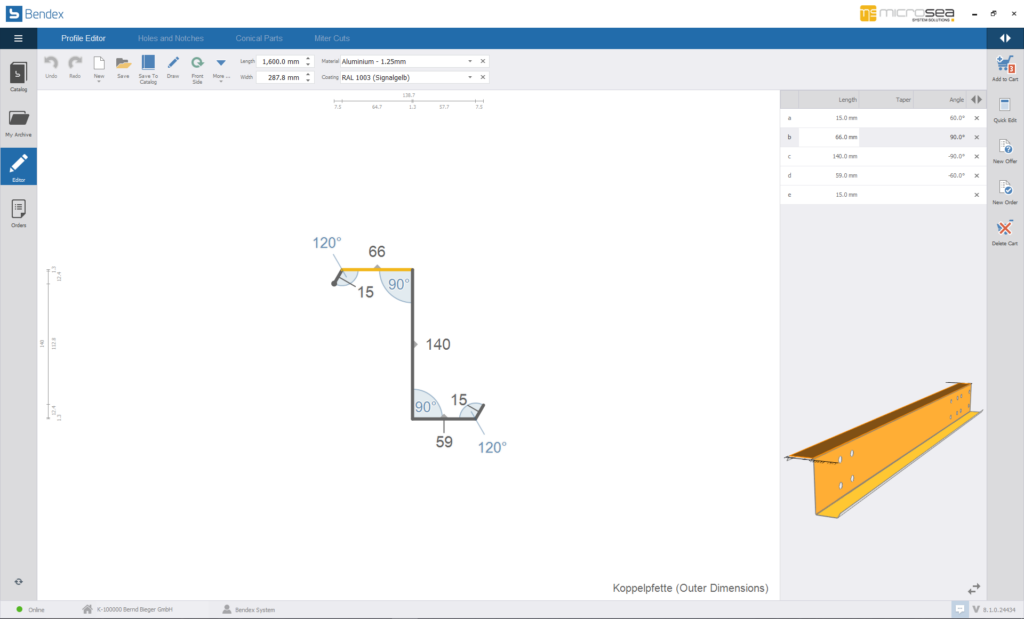Save the profile to the catalog
The image size is (1024, 619).
pyautogui.click(x=147, y=63)
